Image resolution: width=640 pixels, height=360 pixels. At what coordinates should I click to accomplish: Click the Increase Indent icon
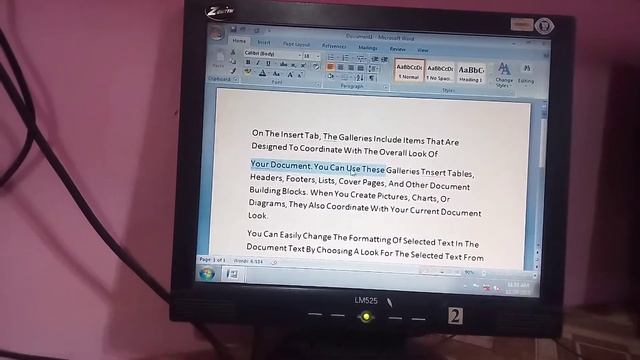coord(384,59)
